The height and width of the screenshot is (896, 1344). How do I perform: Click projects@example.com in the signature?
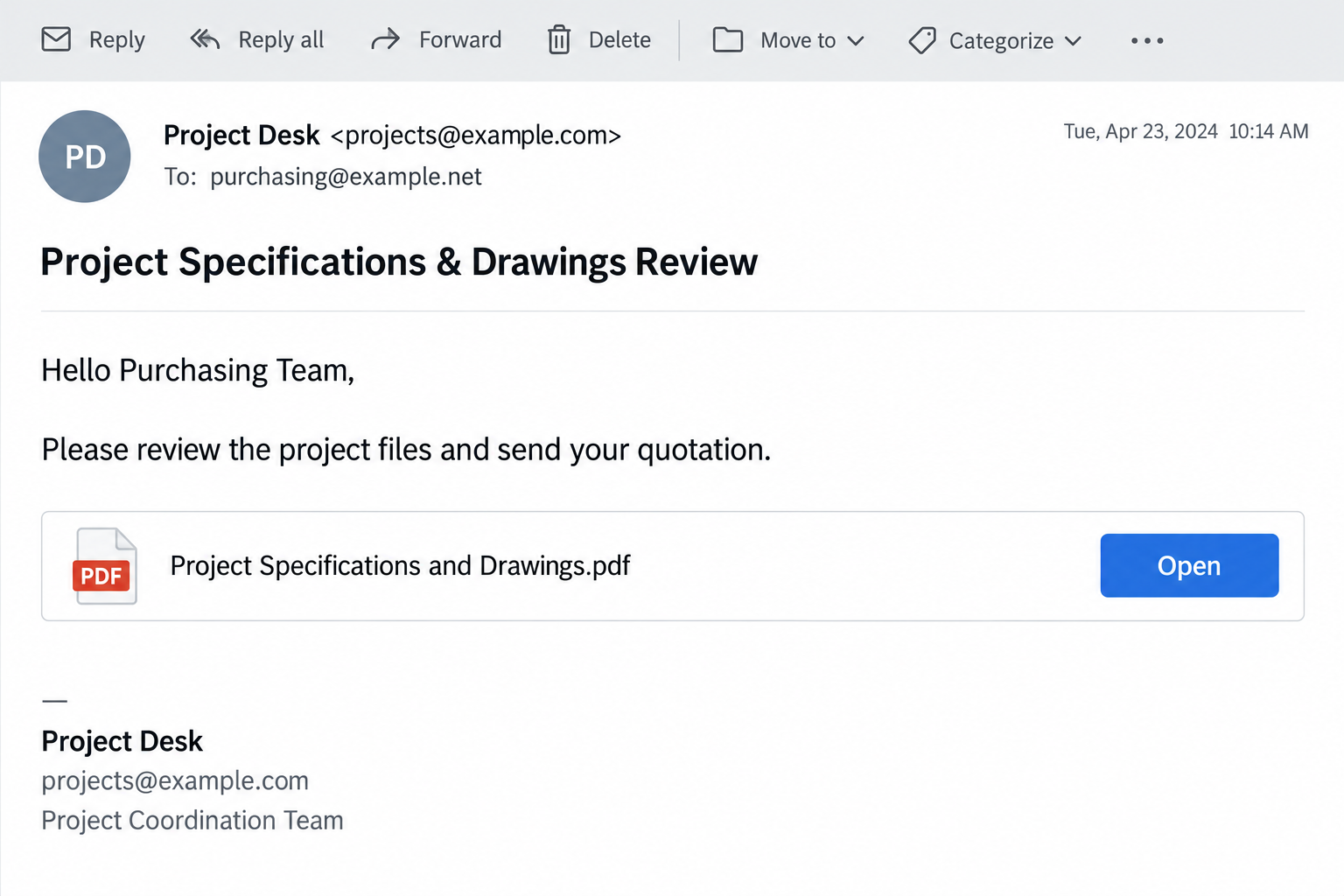pos(175,780)
